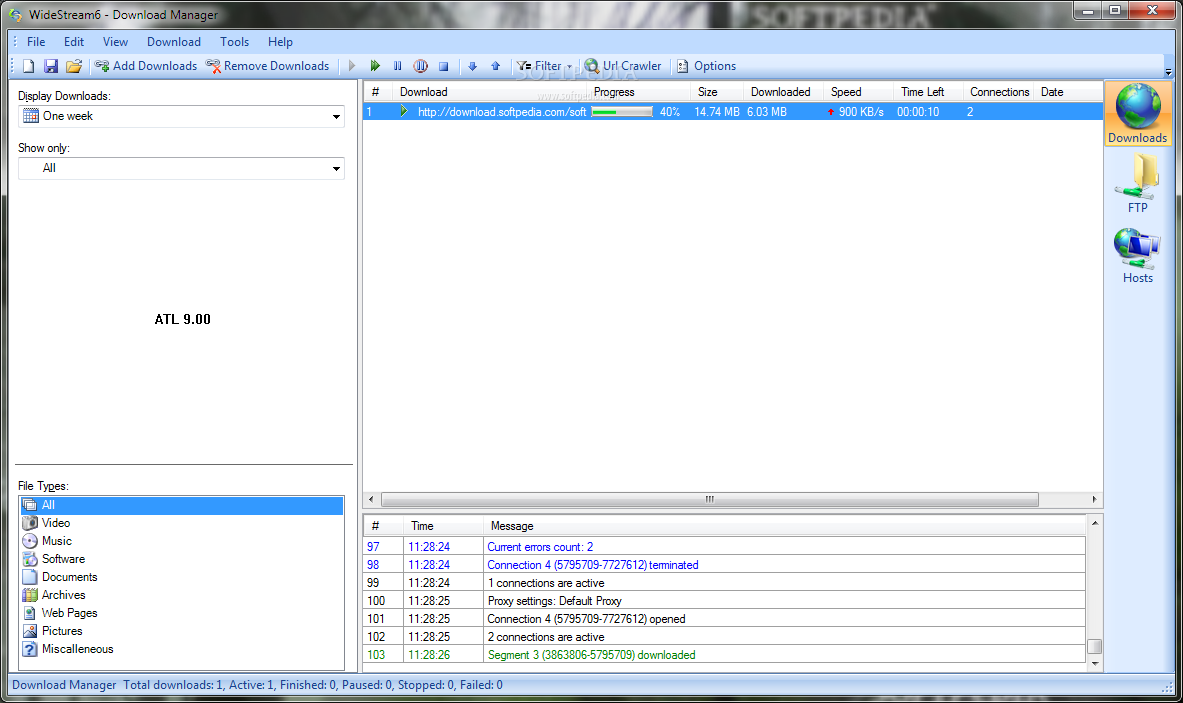Select log entry 'Connection 4 (5795709-7727612) terminated'
The image size is (1183, 703).
click(x=724, y=565)
